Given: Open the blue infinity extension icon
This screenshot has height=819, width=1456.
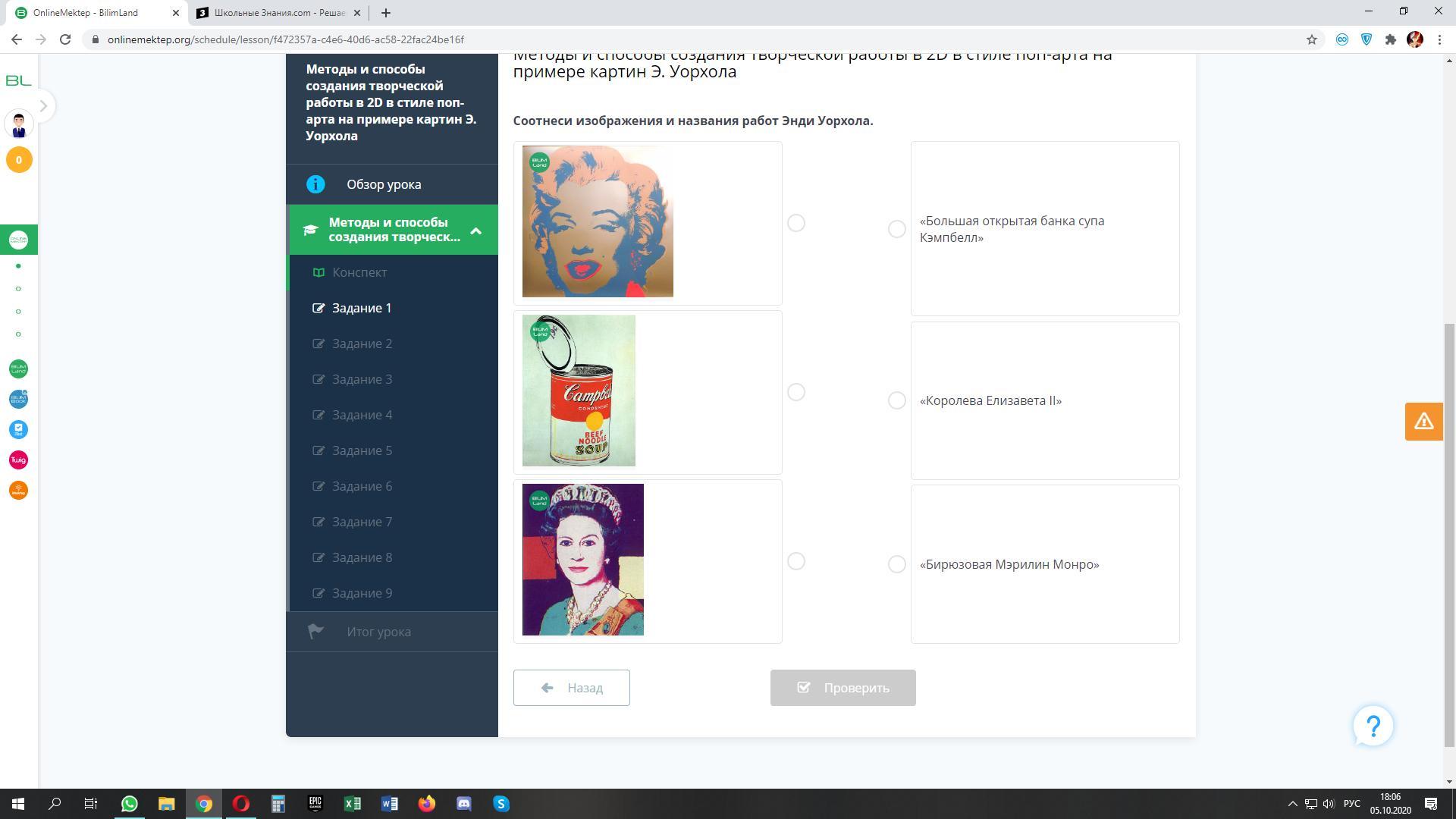Looking at the screenshot, I should 1342,39.
